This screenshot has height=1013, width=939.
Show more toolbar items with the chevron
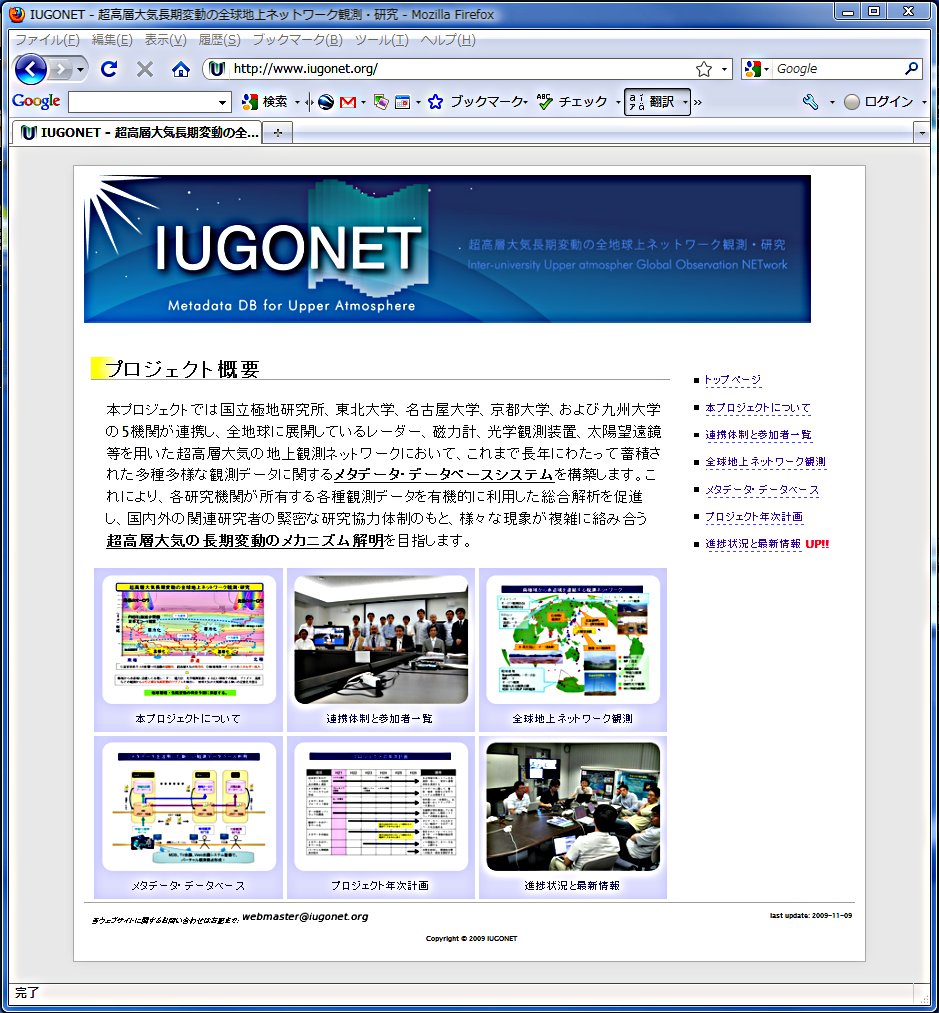697,102
